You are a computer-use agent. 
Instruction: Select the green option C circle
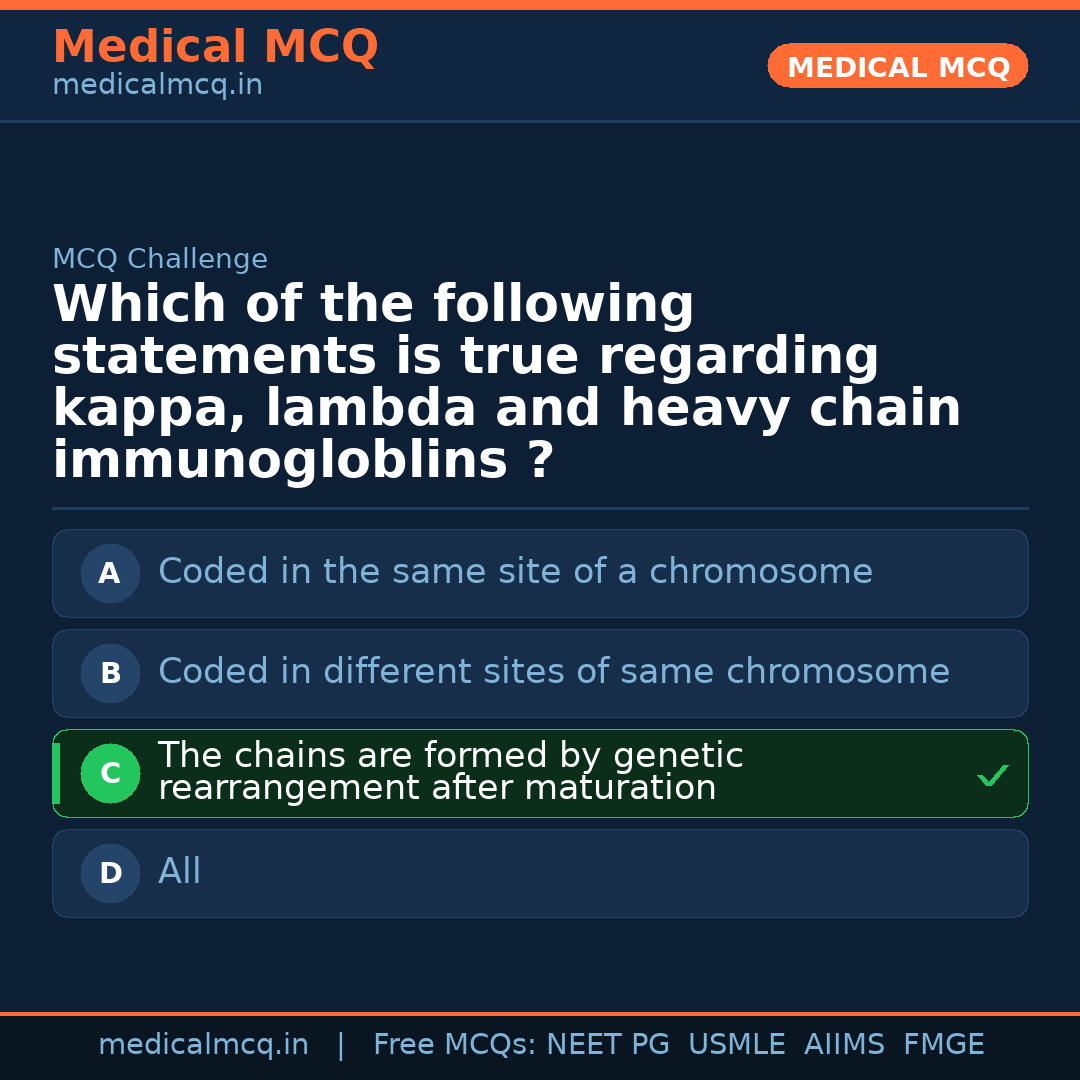coord(110,773)
